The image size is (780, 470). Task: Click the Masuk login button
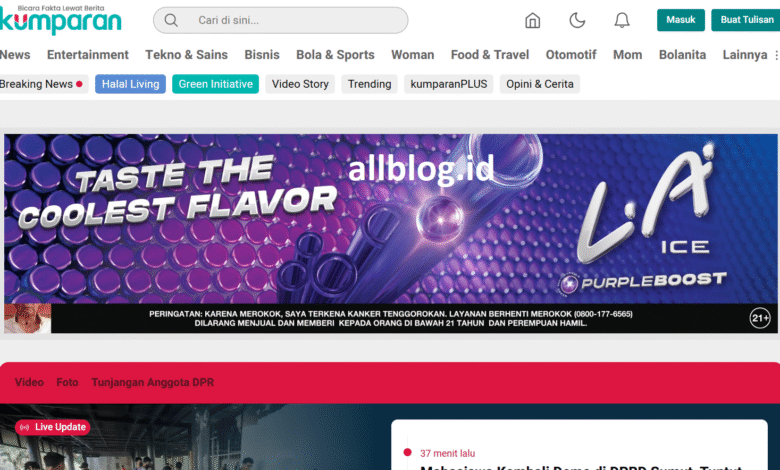tap(681, 20)
